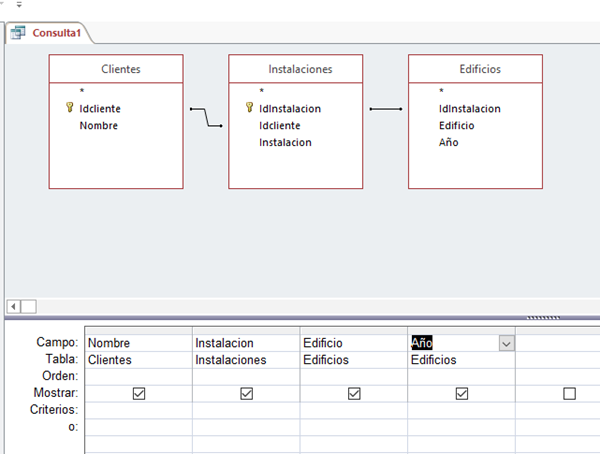
Task: Select the asterisk field in Edificios table
Action: tap(441, 91)
